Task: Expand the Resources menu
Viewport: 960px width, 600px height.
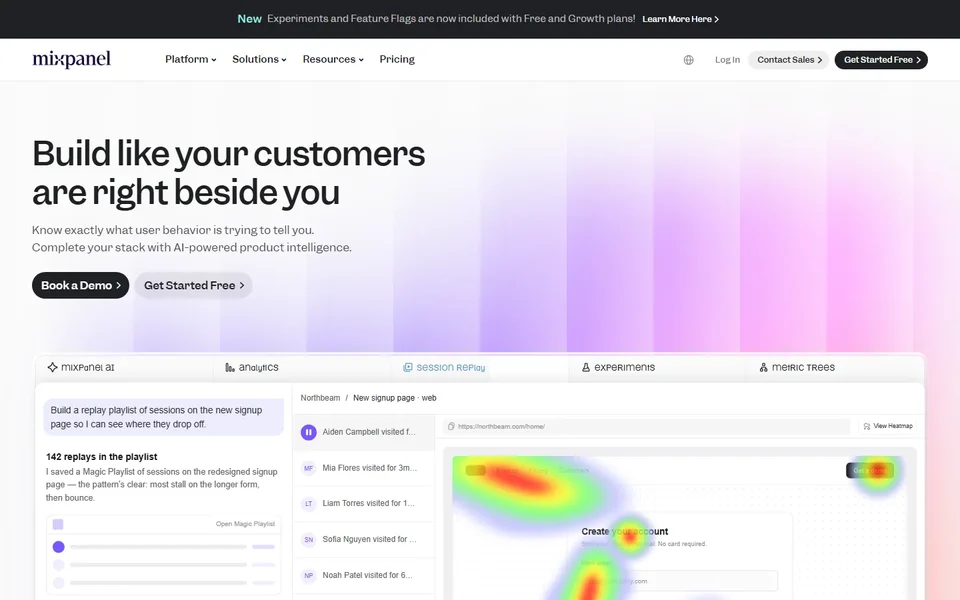Action: [x=333, y=59]
